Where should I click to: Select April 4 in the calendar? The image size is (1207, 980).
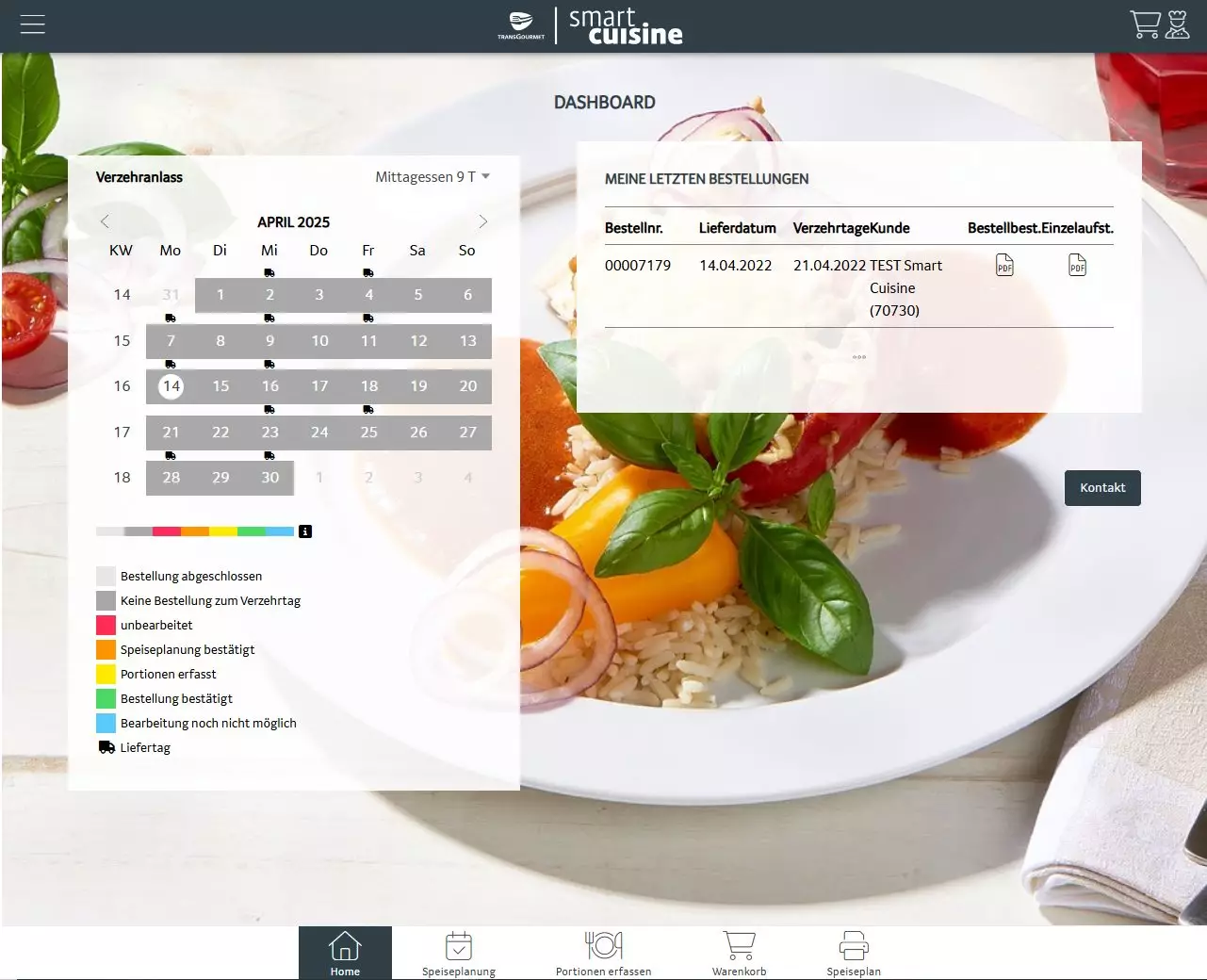click(369, 295)
